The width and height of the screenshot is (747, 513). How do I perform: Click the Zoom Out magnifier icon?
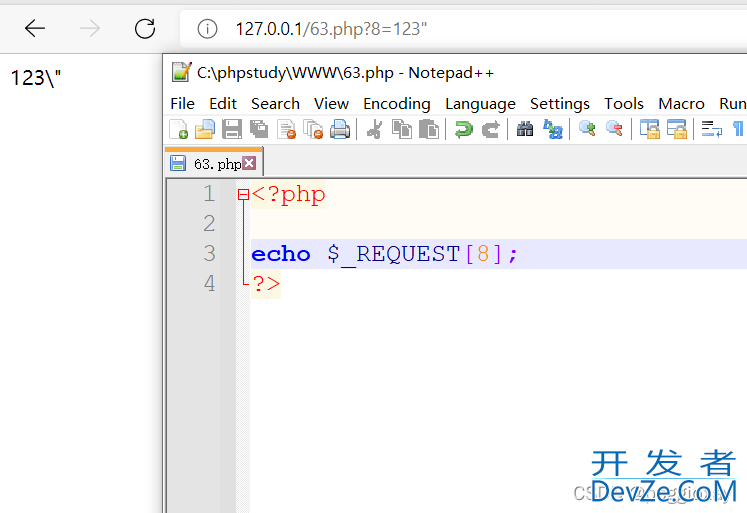click(614, 129)
